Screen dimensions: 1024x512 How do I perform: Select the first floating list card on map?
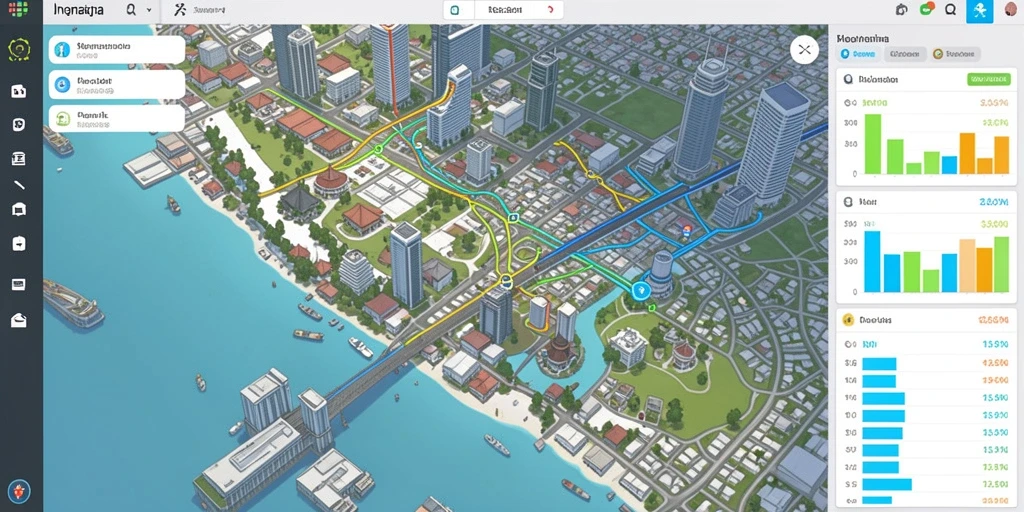117,50
